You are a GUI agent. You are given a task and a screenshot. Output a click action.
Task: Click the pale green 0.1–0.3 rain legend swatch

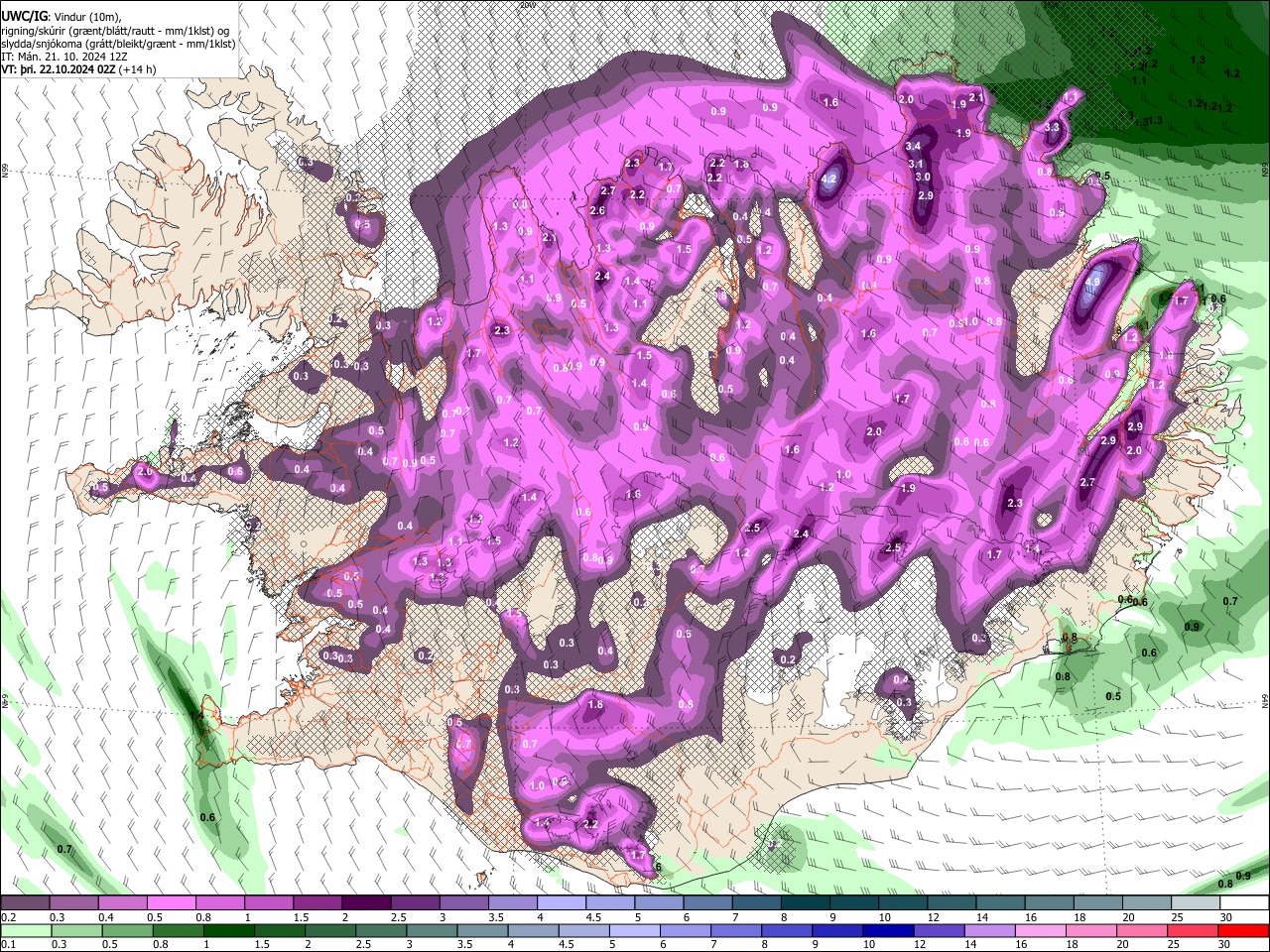[25, 931]
